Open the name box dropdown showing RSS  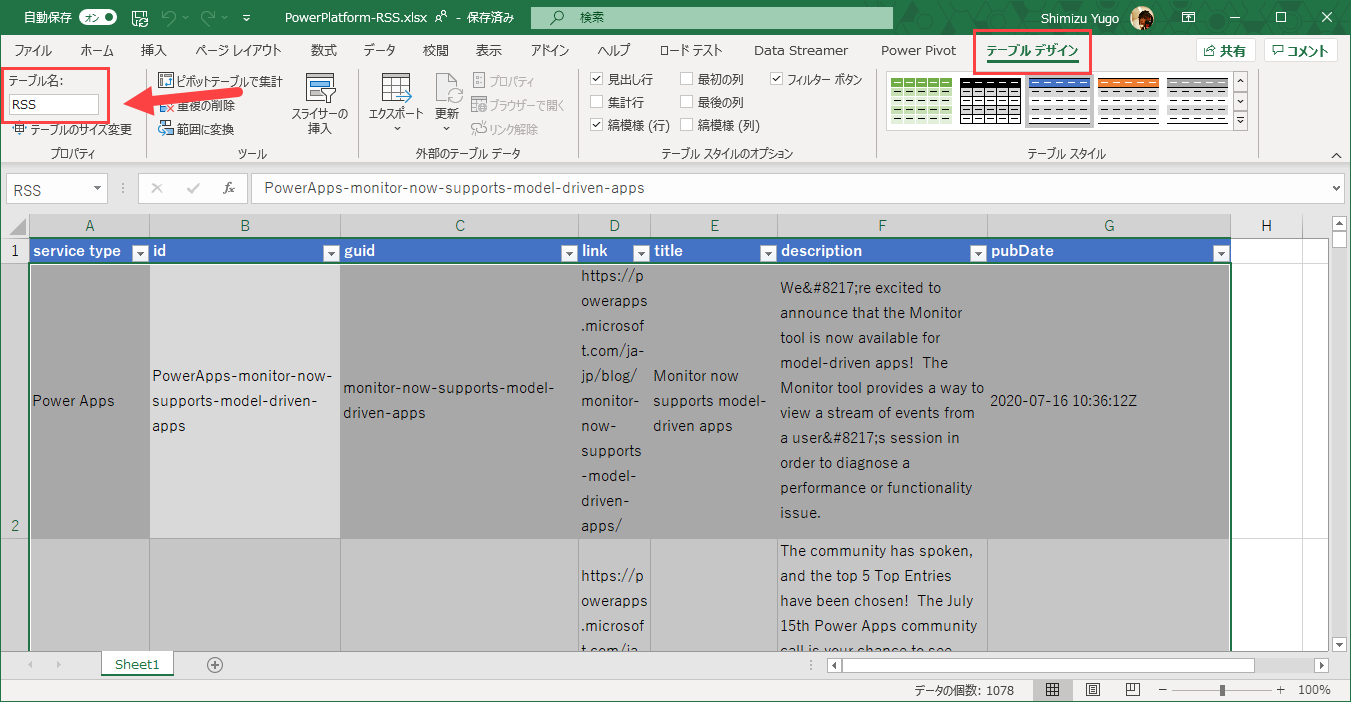coord(95,188)
